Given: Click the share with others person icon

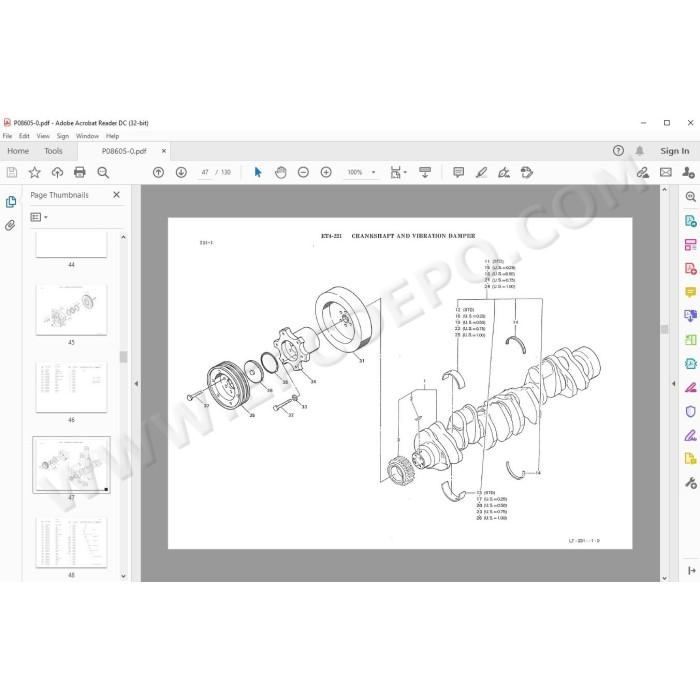Looking at the screenshot, I should pyautogui.click(x=688, y=172).
